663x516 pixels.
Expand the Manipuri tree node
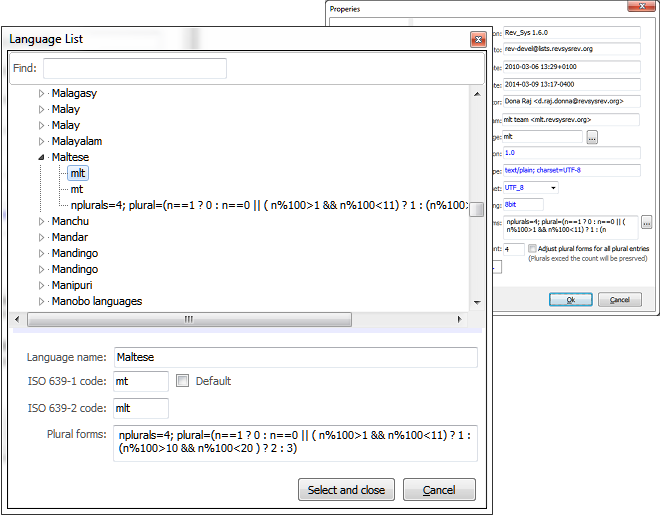pos(41,286)
